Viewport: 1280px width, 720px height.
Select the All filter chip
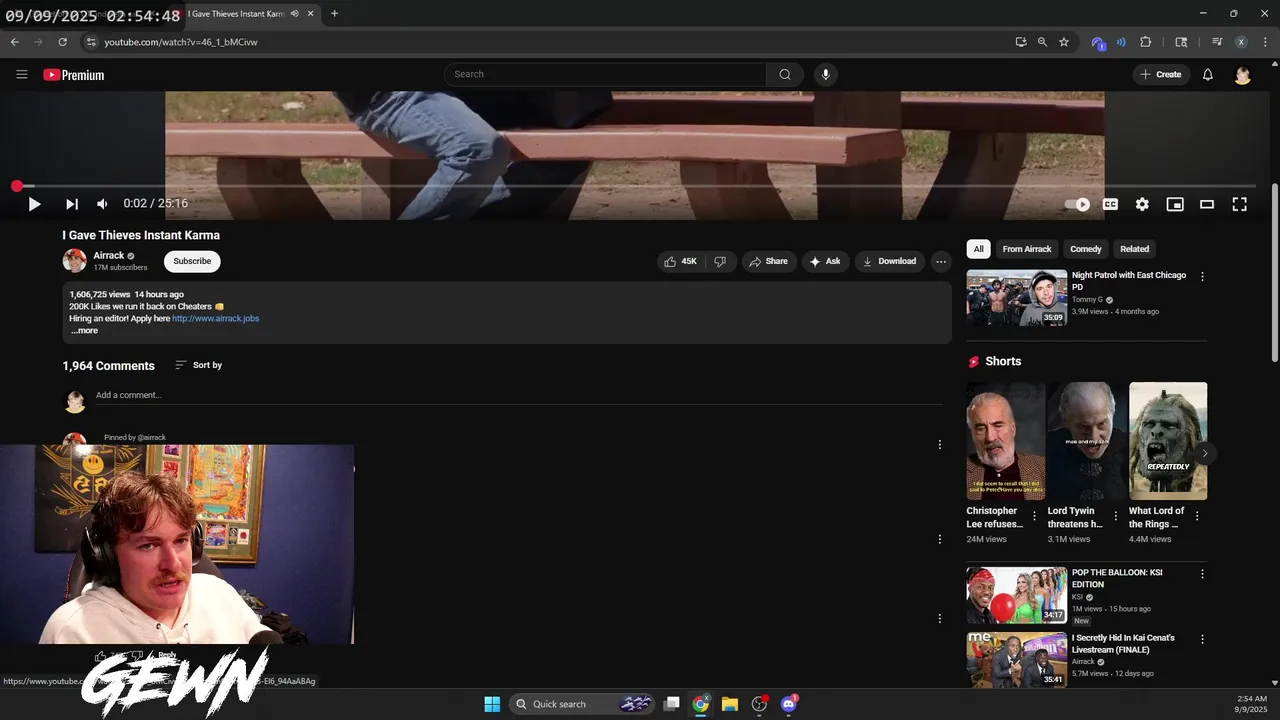pos(979,249)
